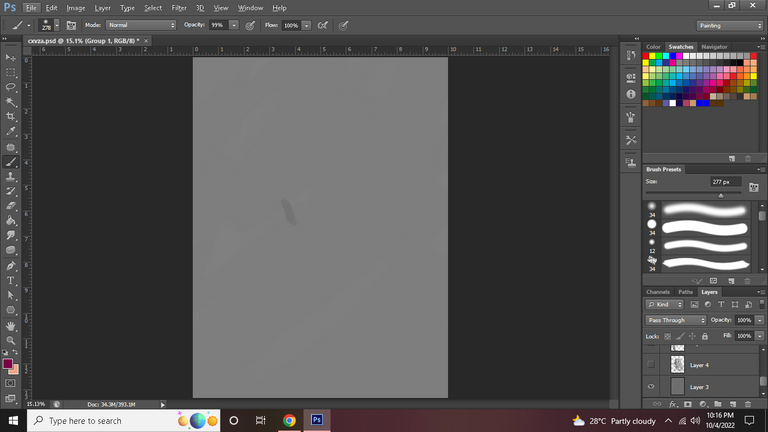Switch foreground and background colors
This screenshot has height=432, width=768.
(x=15, y=352)
